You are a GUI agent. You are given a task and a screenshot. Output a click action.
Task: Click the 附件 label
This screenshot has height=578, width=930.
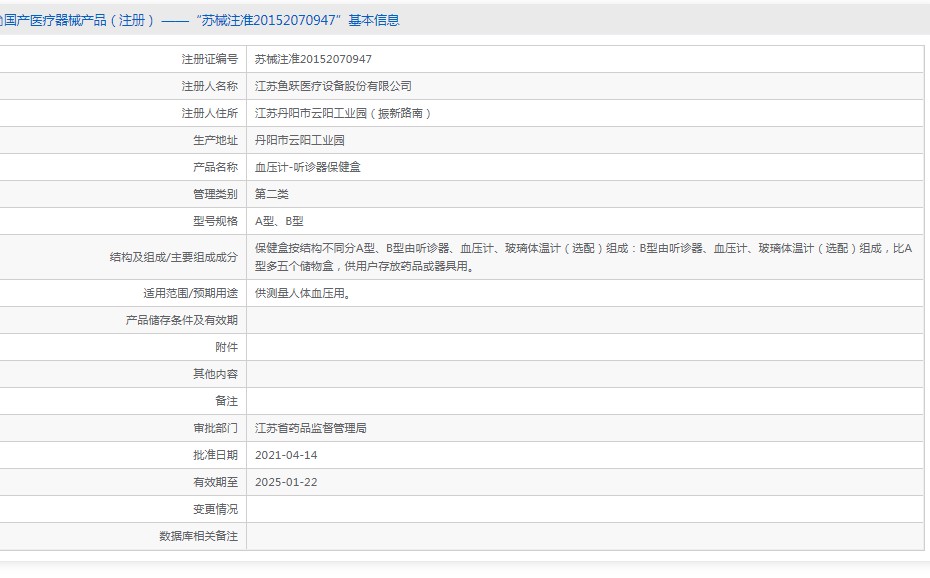coord(227,347)
